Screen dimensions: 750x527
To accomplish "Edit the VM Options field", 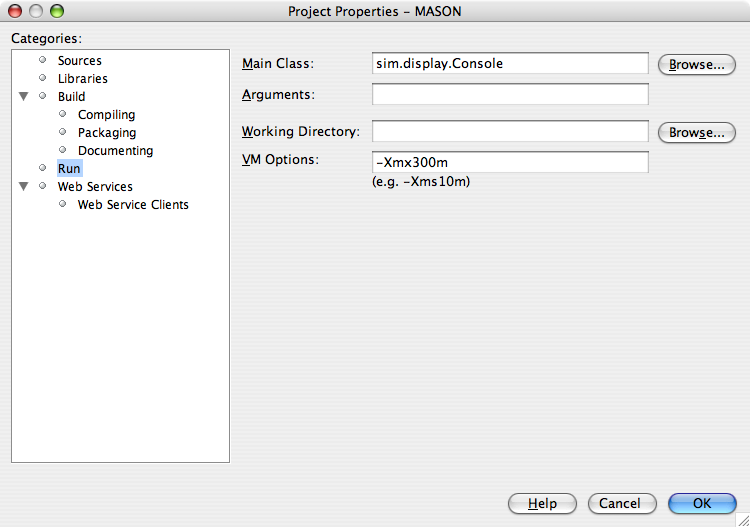I will click(510, 163).
